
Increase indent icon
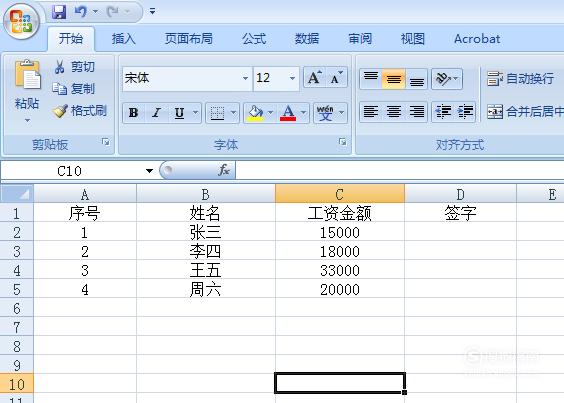click(465, 112)
